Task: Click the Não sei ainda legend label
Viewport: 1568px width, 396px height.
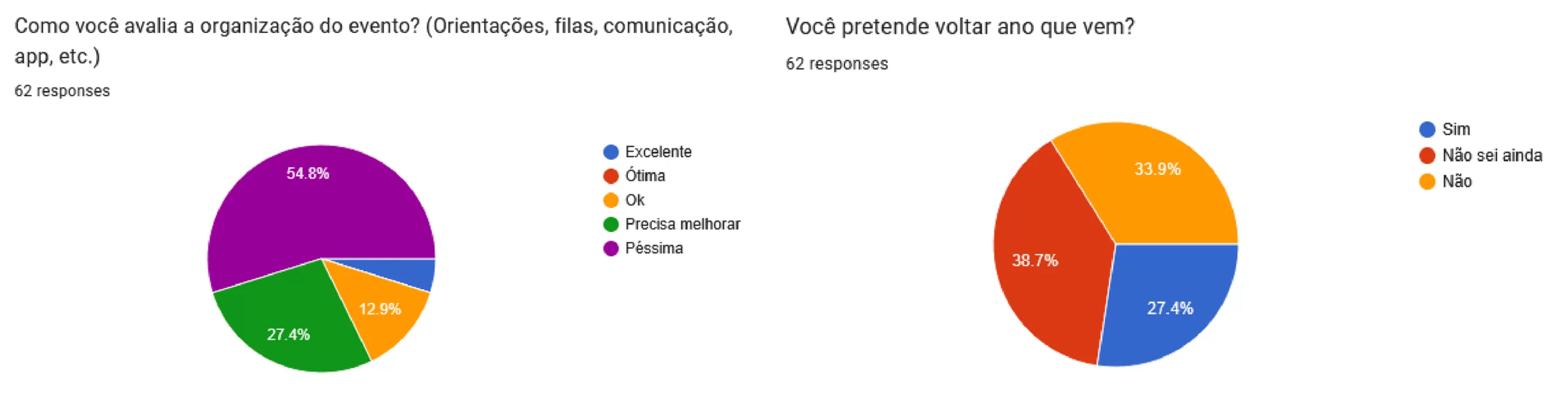Action: point(1491,155)
